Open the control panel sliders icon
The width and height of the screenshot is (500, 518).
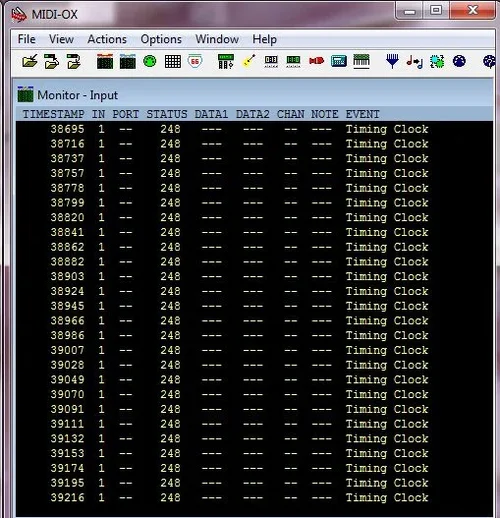pyautogui.click(x=226, y=61)
